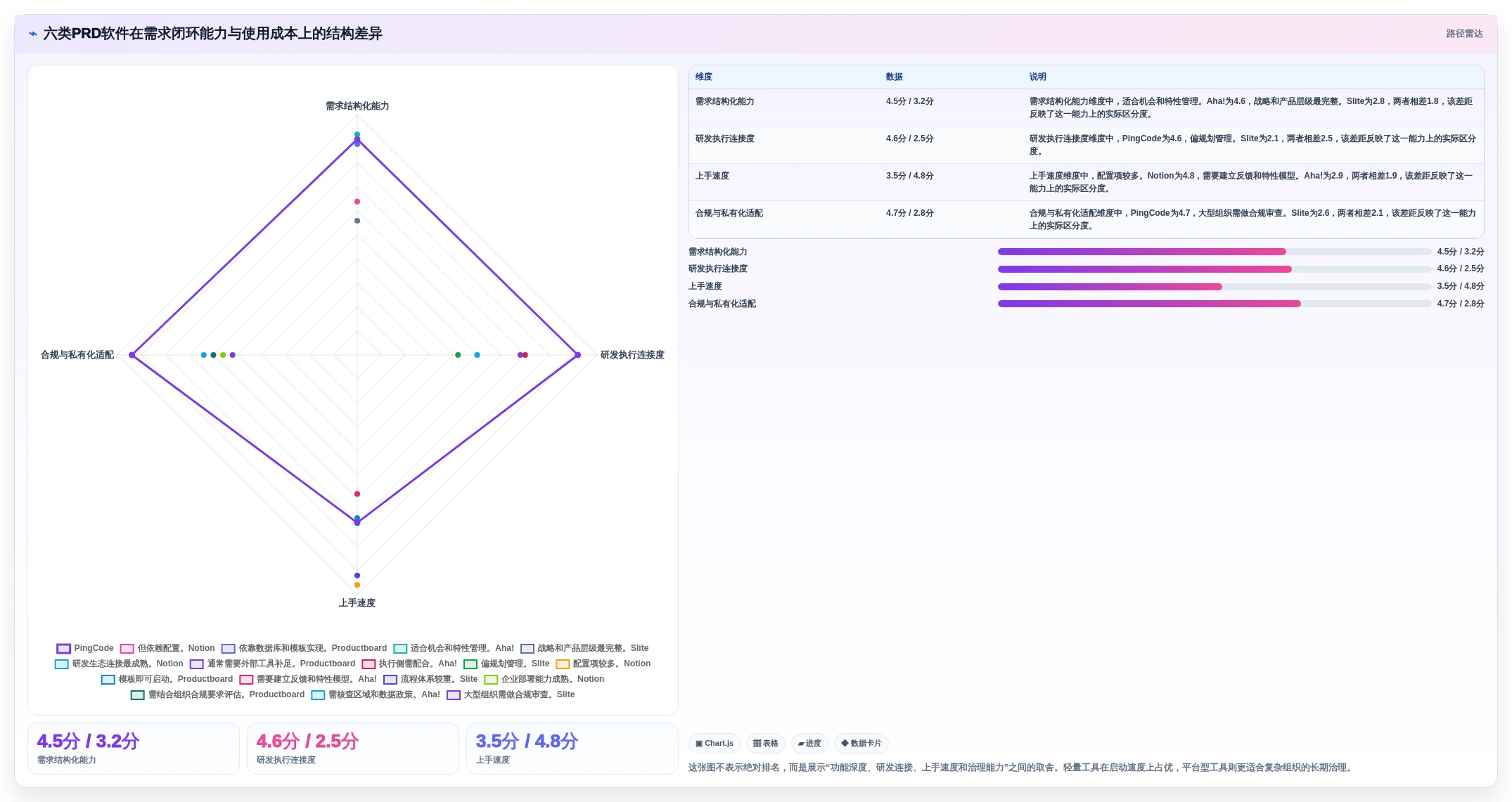Open the 4.5分 / 3.2分 需求结构化能力 card
The width and height of the screenshot is (1512, 802).
point(134,749)
